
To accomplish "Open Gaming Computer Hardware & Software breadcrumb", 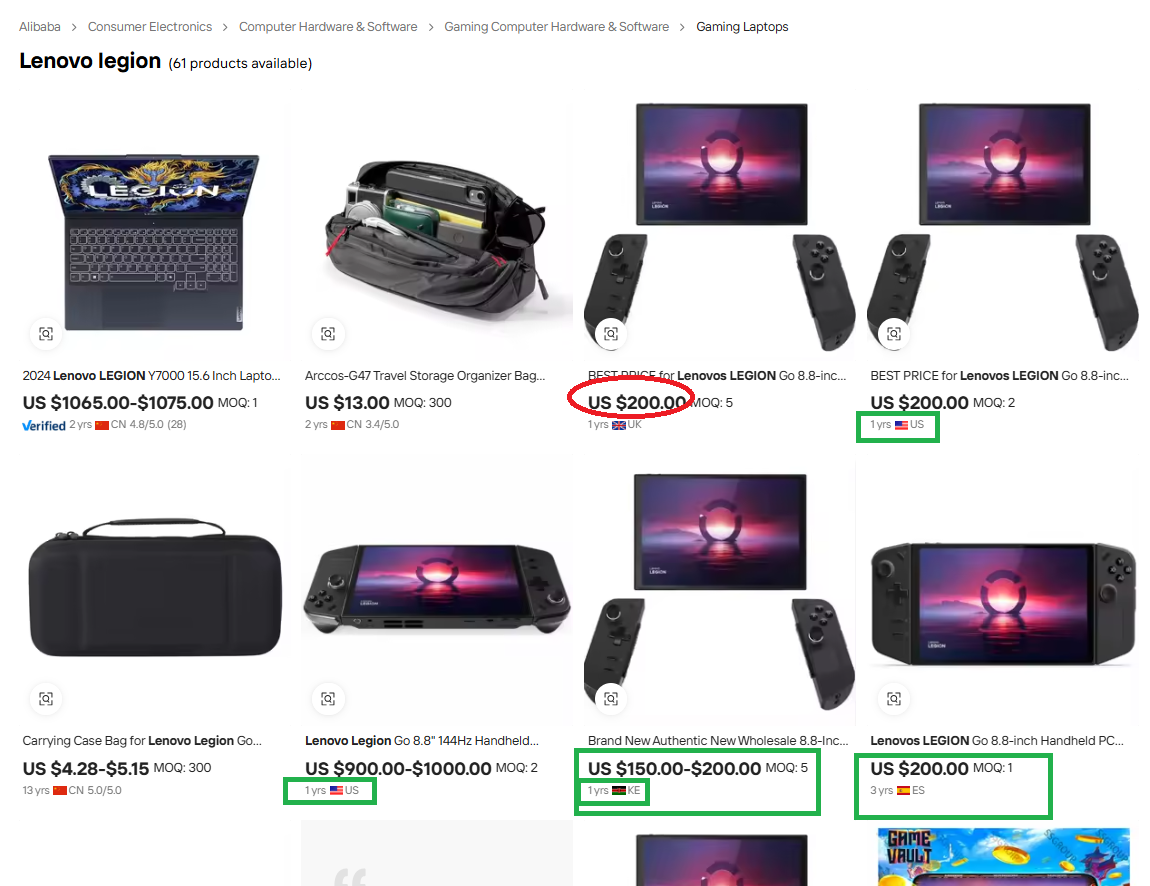I will click(557, 26).
